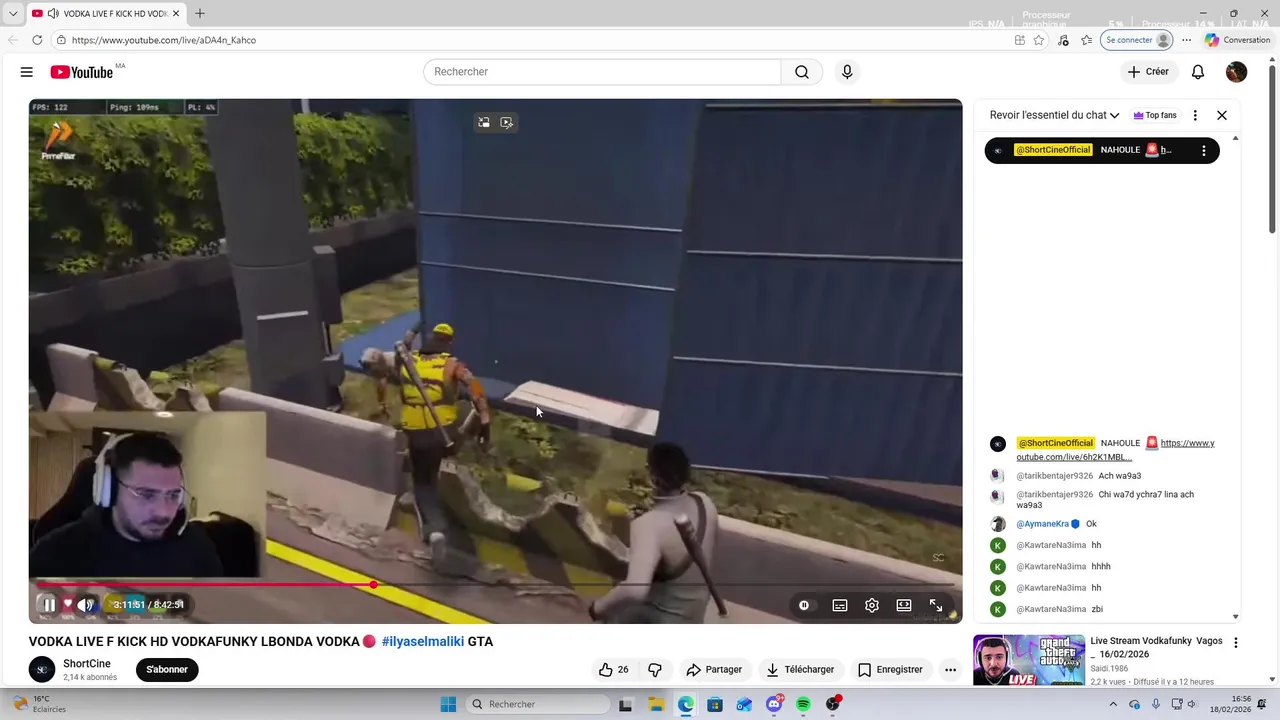Viewport: 1280px width, 720px height.
Task: Click the taskbar Rechercher search box
Action: (x=539, y=704)
